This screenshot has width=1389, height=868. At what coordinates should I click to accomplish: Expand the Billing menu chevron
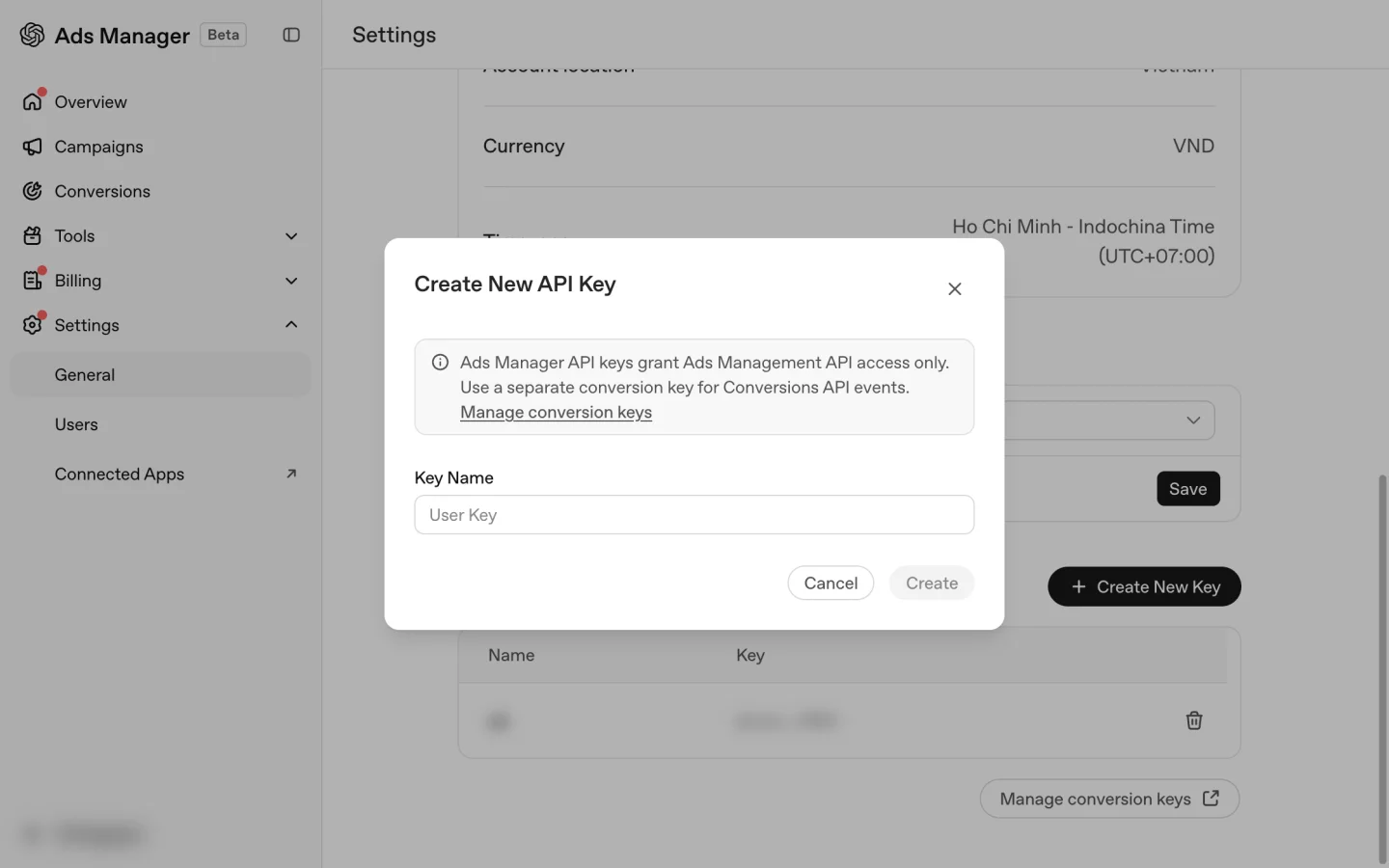coord(291,281)
